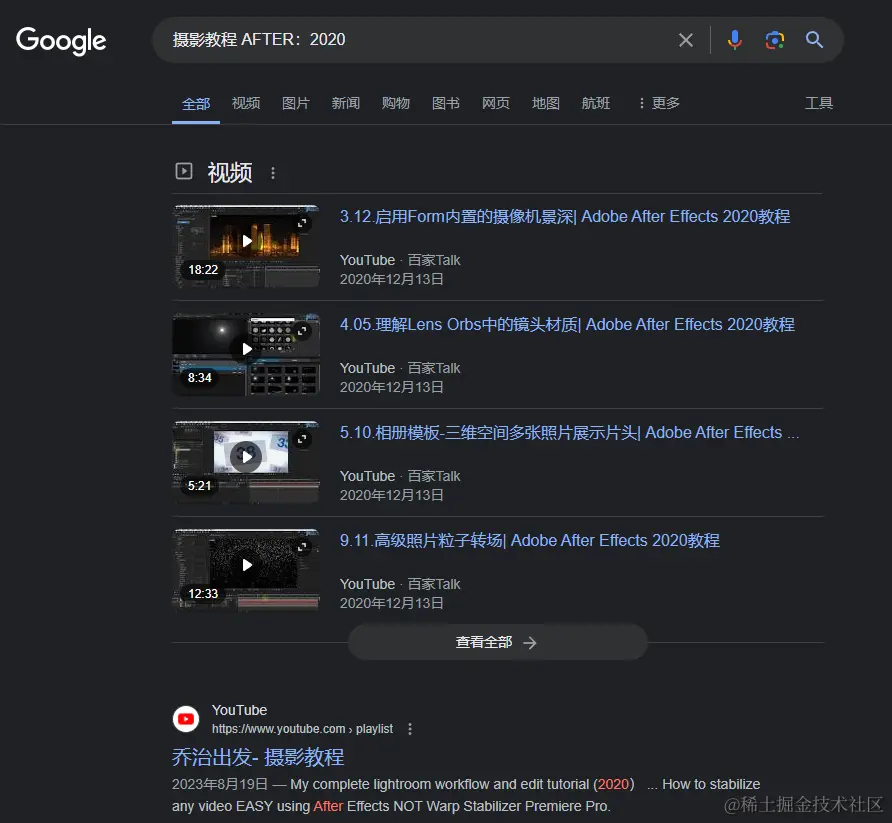Viewport: 892px width, 823px height.
Task: Play the 12:33 video thumbnail
Action: [x=246, y=570]
